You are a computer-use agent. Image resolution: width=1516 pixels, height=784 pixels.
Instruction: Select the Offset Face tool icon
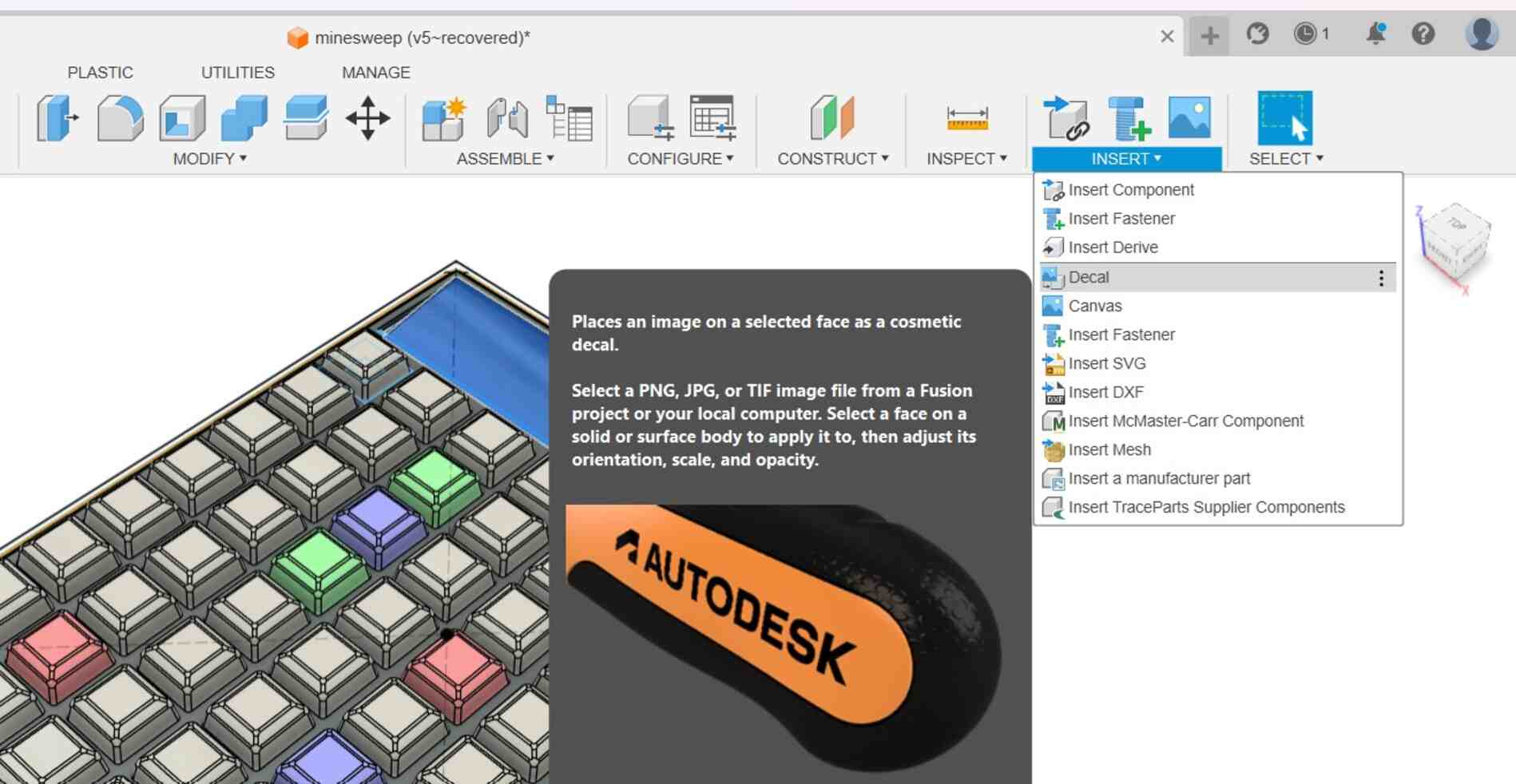tap(306, 118)
